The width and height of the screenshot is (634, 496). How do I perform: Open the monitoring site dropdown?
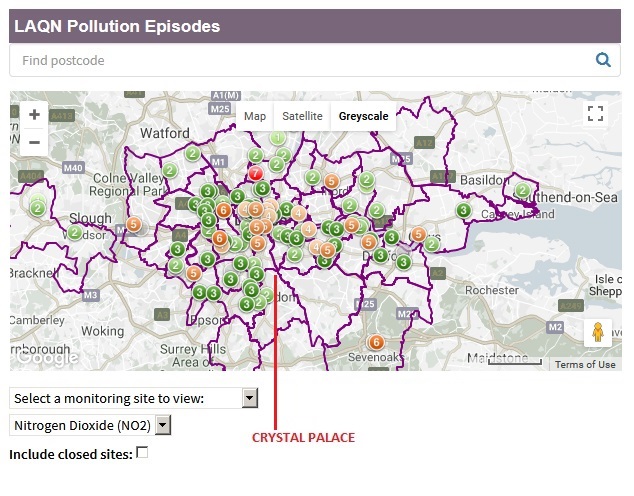[x=133, y=399]
